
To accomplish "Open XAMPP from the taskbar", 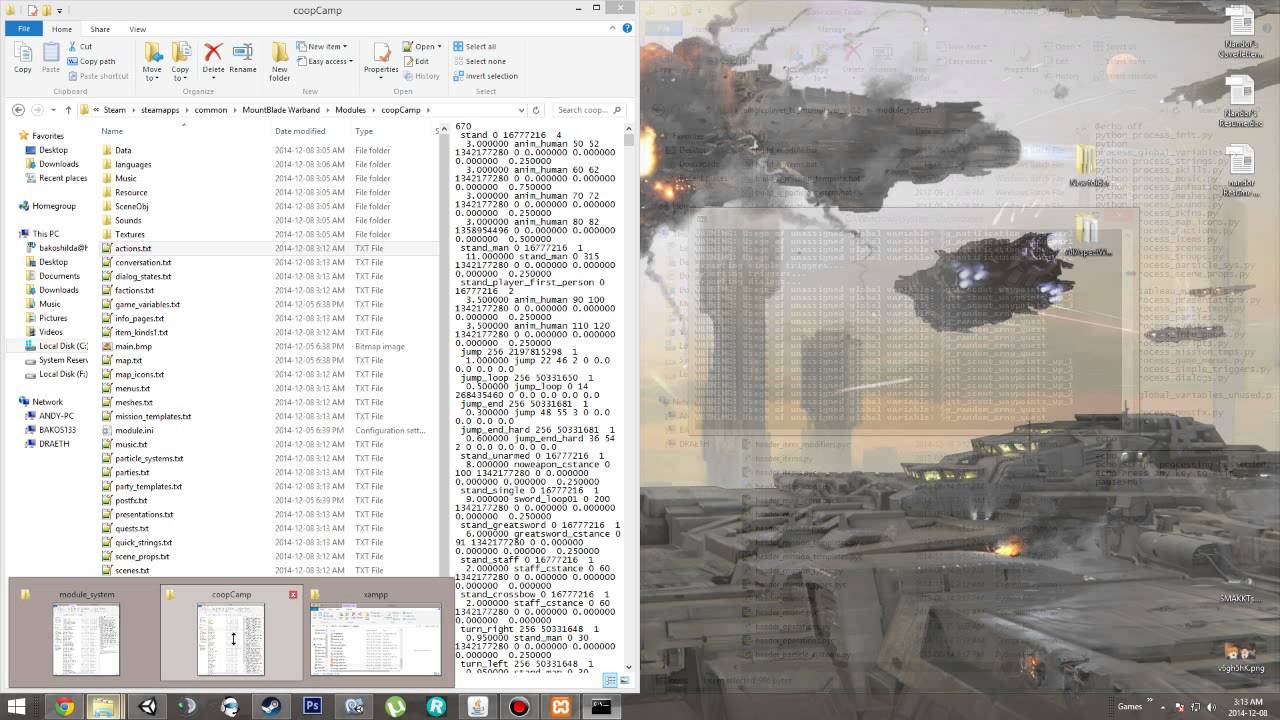I will (x=559, y=706).
